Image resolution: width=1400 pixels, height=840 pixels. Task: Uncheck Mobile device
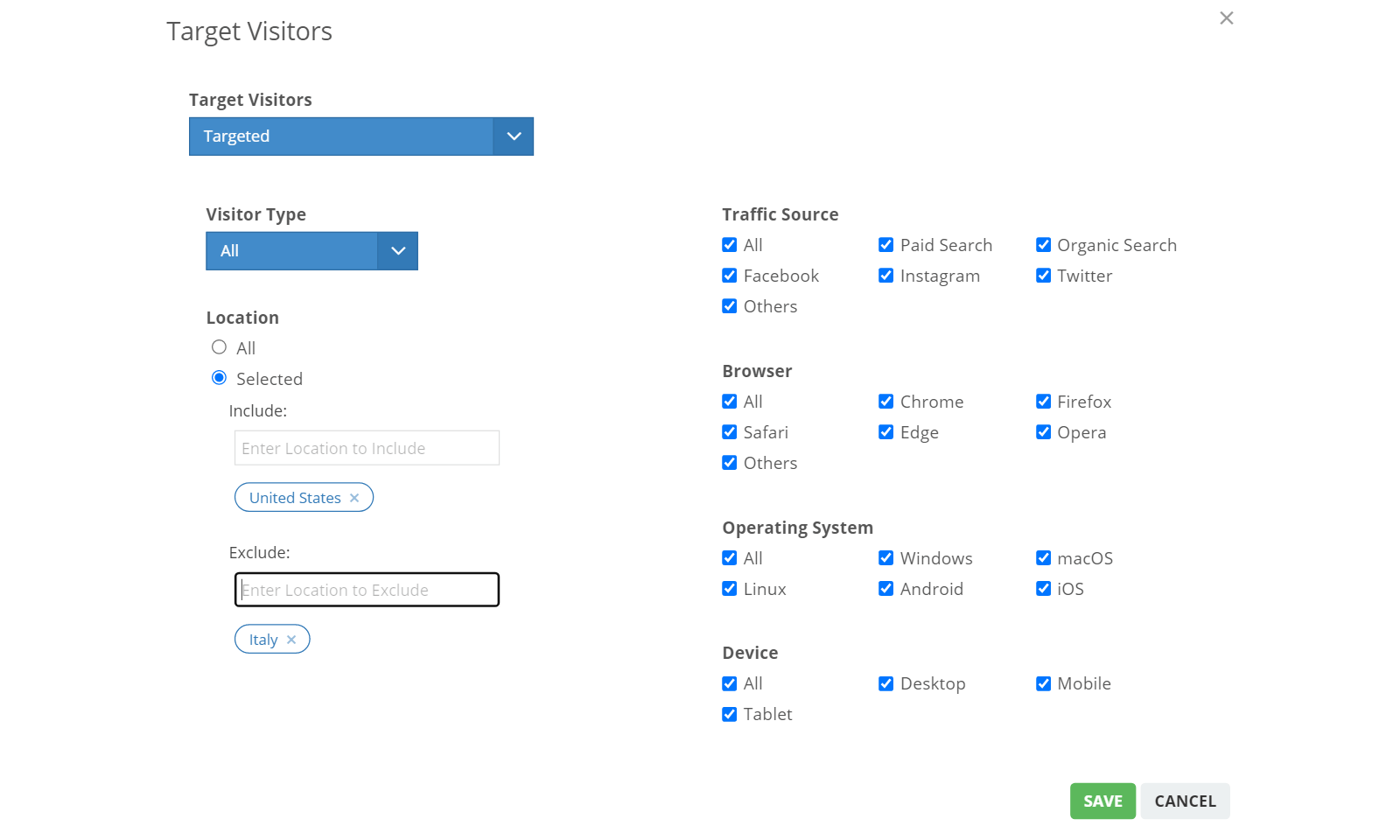pyautogui.click(x=1043, y=683)
